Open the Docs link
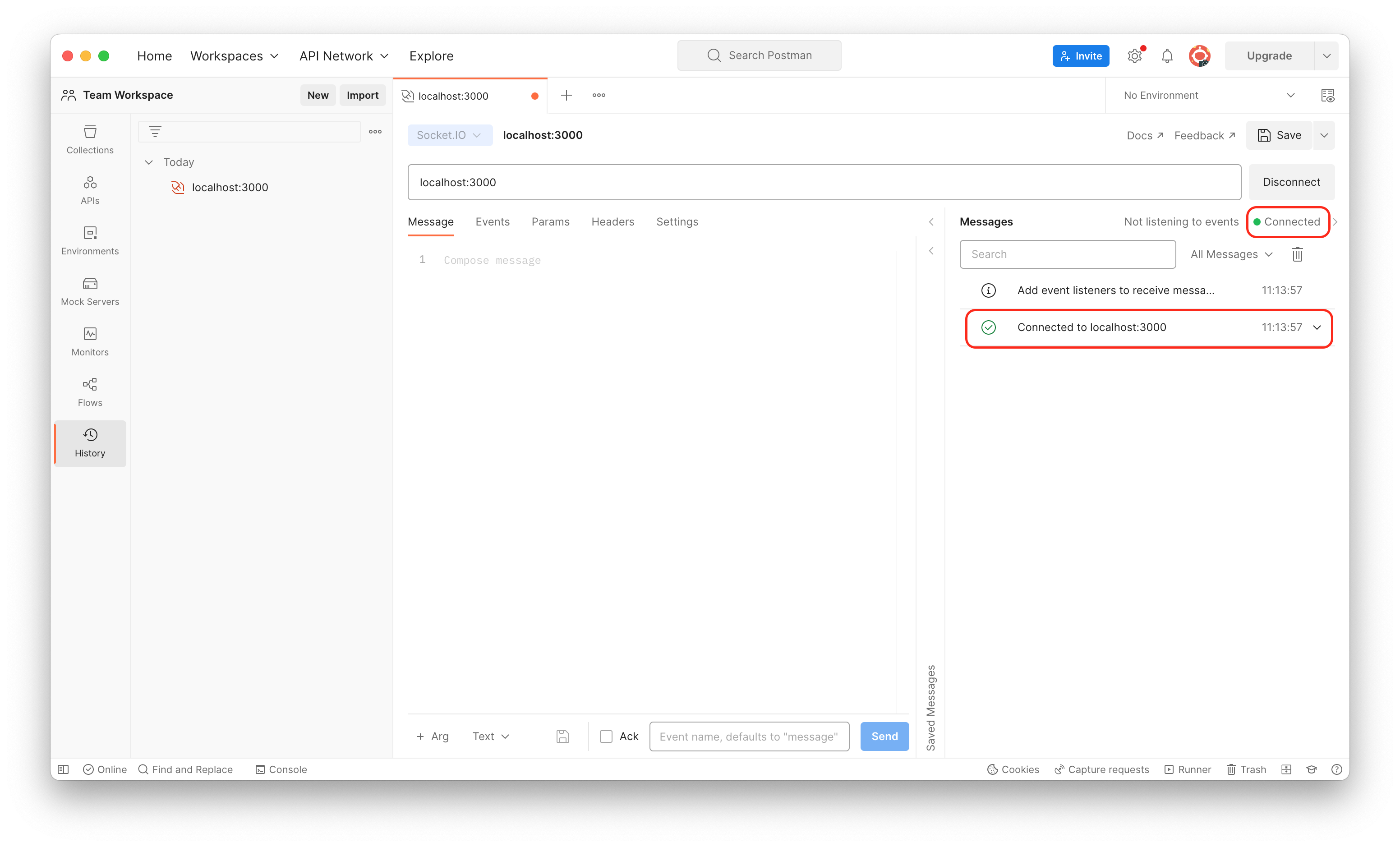 [x=1145, y=135]
